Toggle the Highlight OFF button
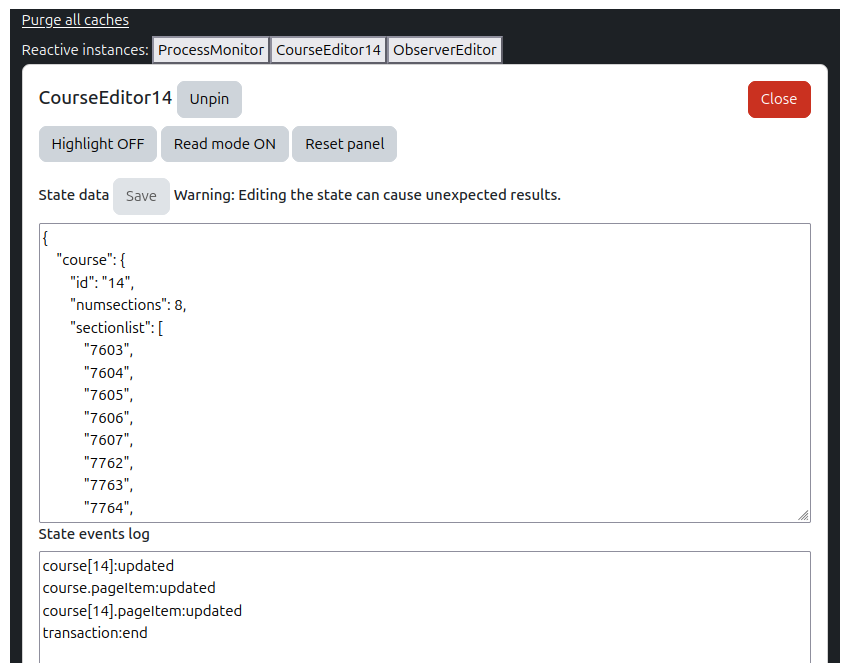 98,144
